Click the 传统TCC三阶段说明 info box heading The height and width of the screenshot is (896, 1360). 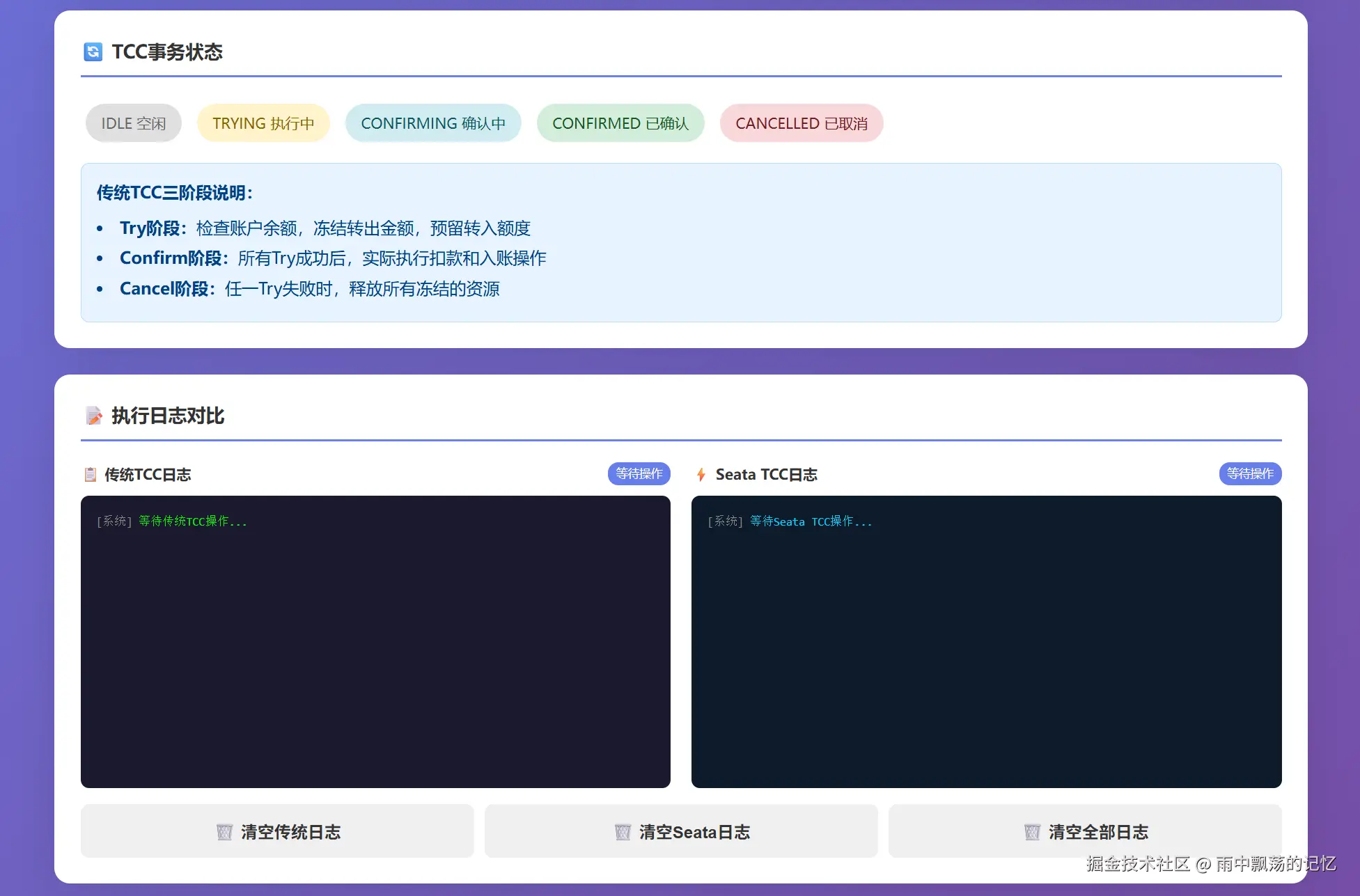tap(175, 193)
